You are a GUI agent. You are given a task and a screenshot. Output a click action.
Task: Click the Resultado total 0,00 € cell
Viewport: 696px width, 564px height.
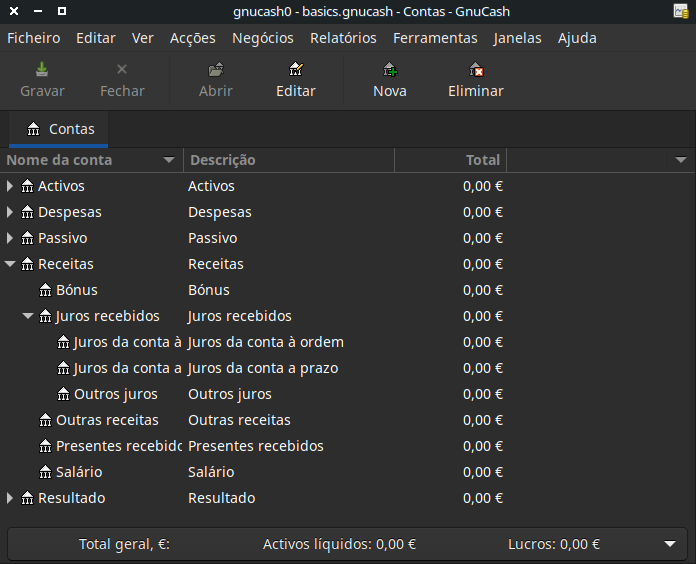[x=483, y=498]
